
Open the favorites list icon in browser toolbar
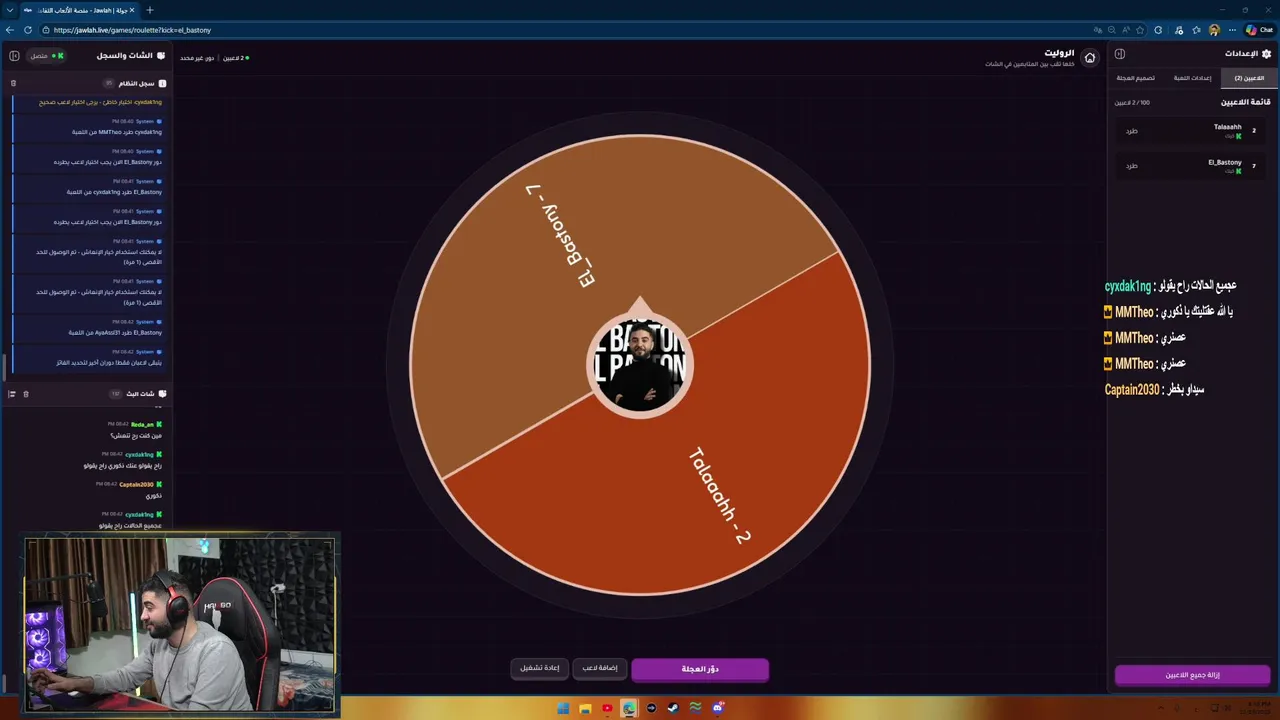click(x=1194, y=30)
